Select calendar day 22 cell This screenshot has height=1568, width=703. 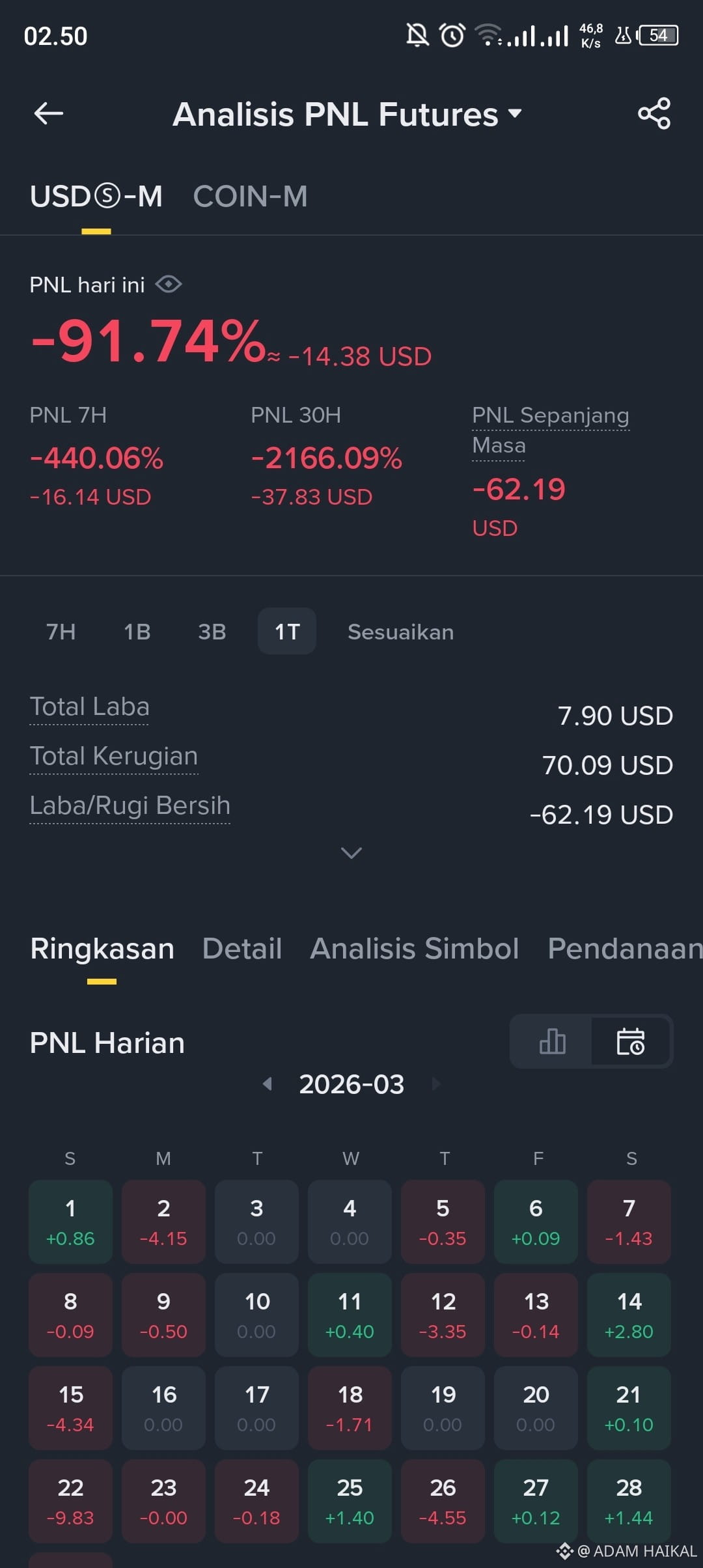[70, 1501]
